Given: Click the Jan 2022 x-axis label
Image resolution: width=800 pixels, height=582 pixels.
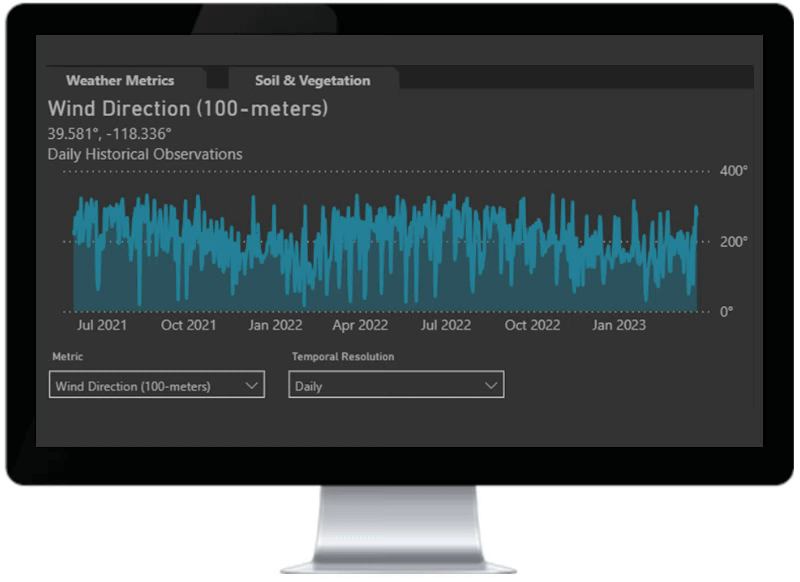Looking at the screenshot, I should [276, 325].
